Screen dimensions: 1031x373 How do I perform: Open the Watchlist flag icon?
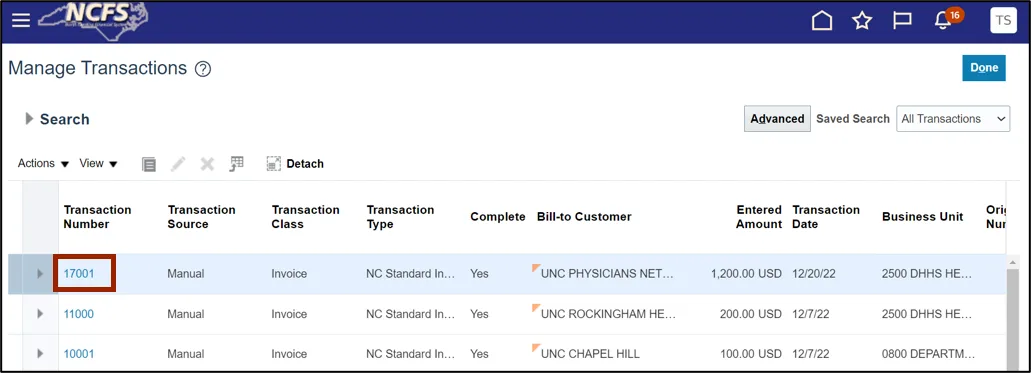coord(902,21)
